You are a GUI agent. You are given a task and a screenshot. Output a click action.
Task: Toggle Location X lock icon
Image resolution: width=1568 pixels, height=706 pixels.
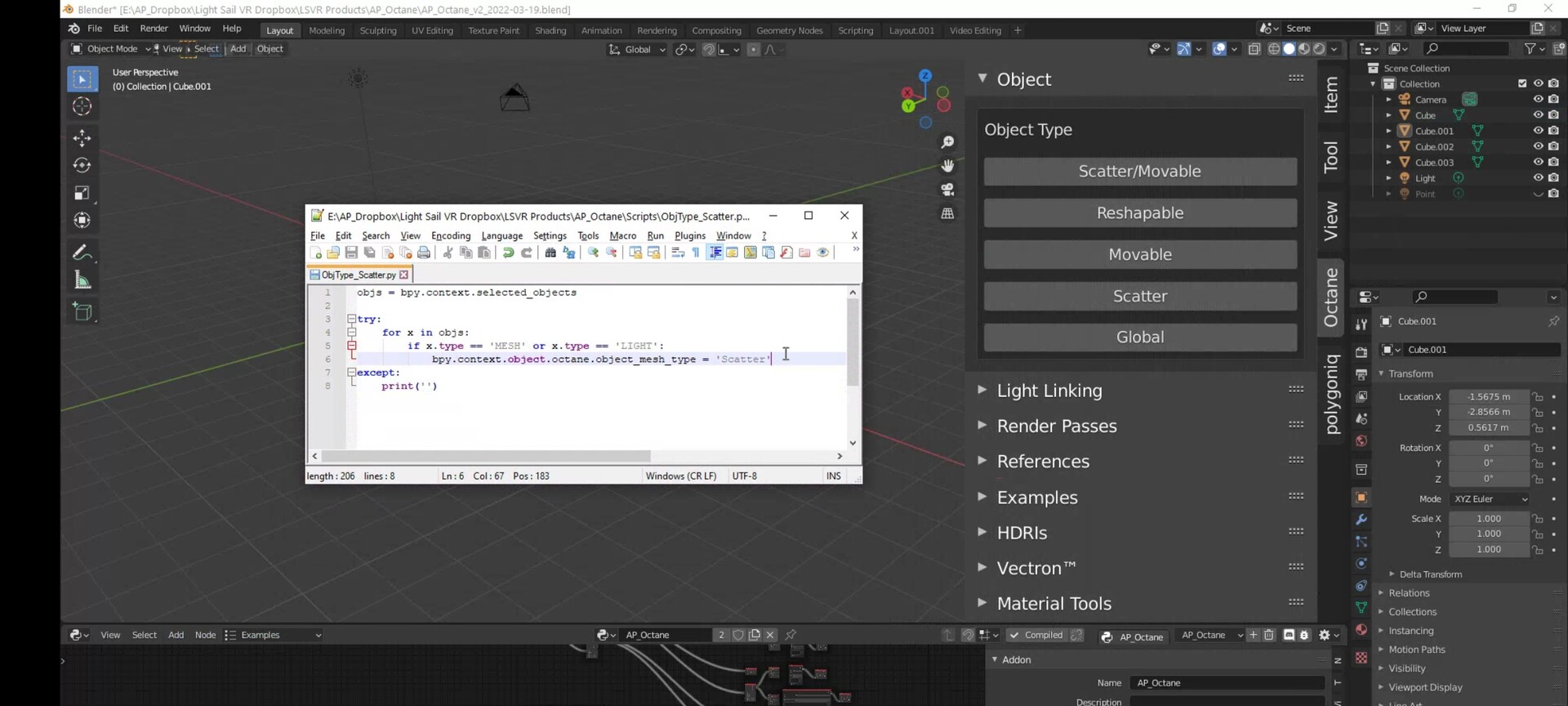tap(1538, 396)
